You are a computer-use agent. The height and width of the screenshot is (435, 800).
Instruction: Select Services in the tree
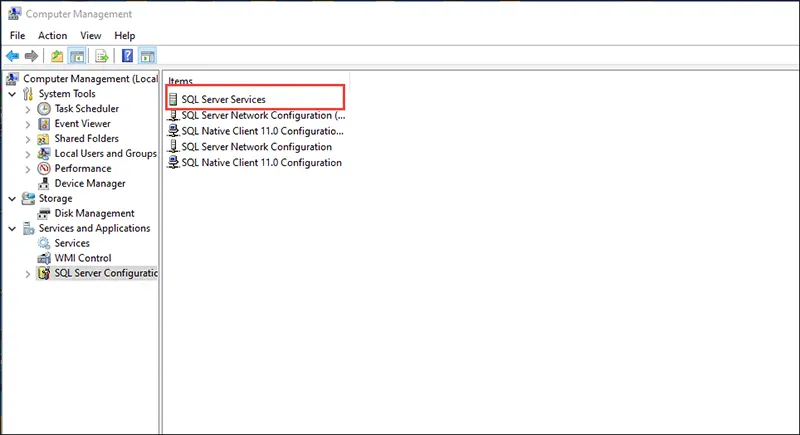(72, 243)
